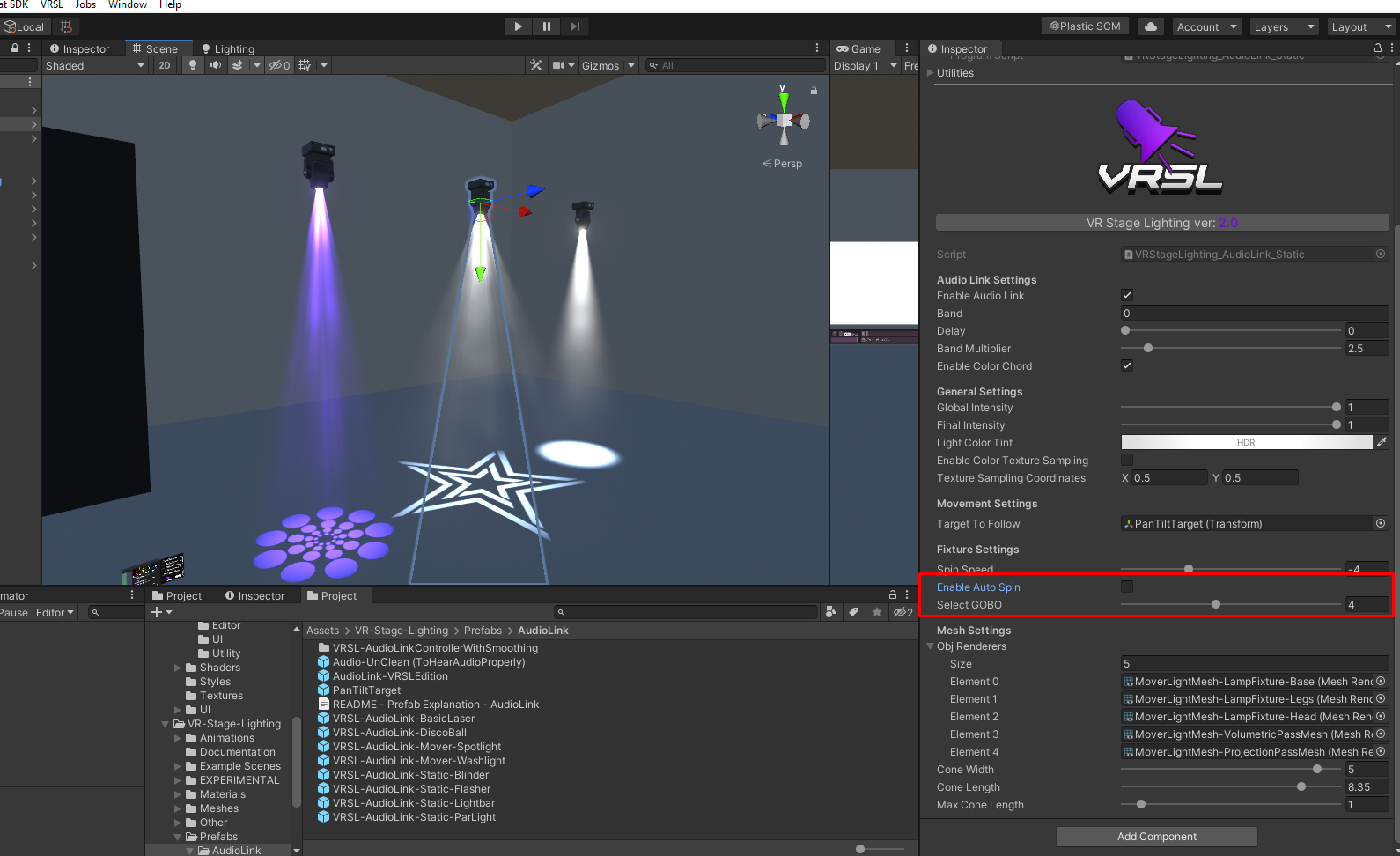Toggle the scene view rotation lock icon

pyautogui.click(x=814, y=90)
